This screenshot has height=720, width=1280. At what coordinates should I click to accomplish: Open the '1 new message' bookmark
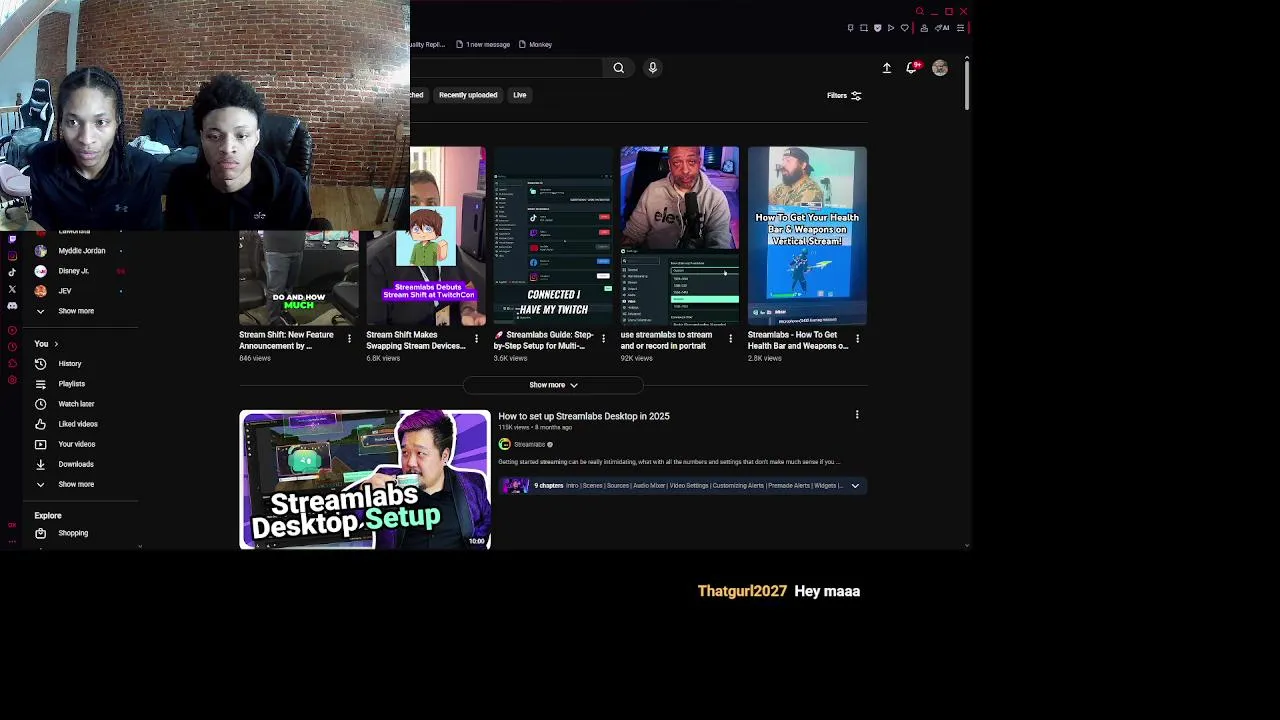pos(483,44)
